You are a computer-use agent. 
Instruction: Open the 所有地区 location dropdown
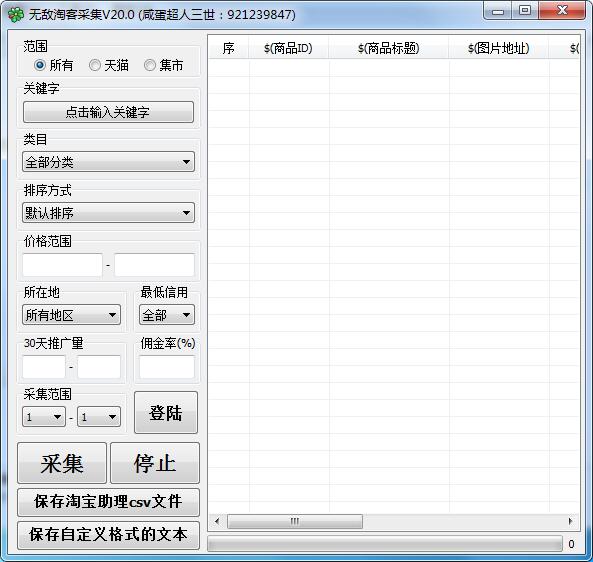coord(71,315)
